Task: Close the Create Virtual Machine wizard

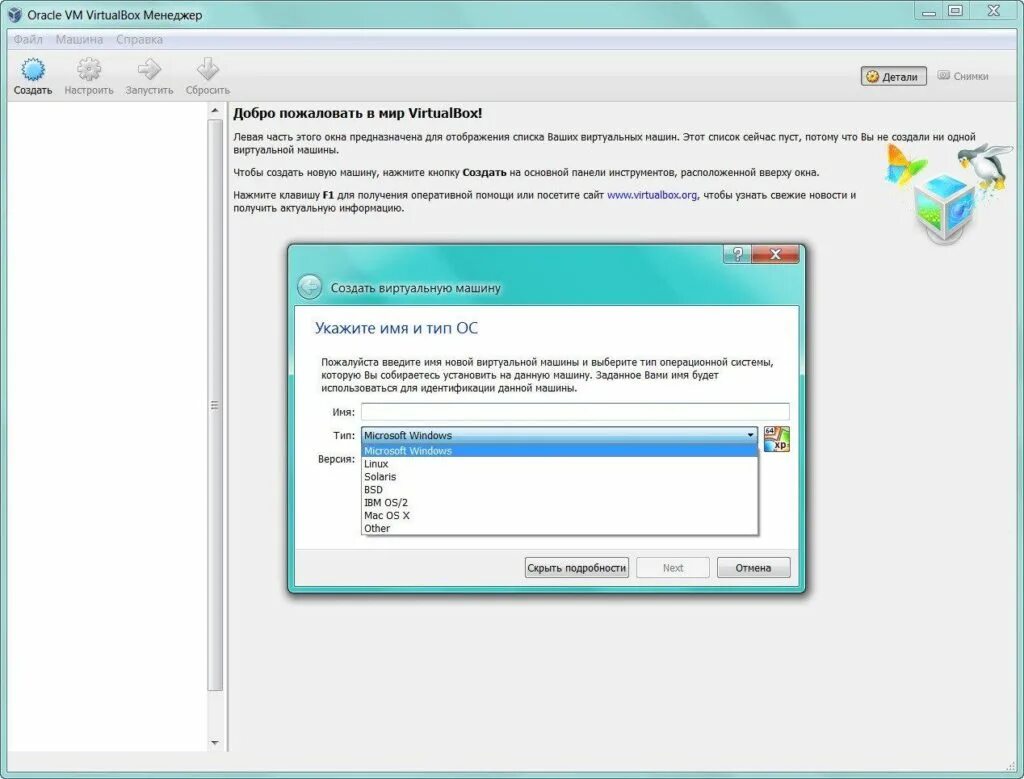Action: (x=775, y=254)
